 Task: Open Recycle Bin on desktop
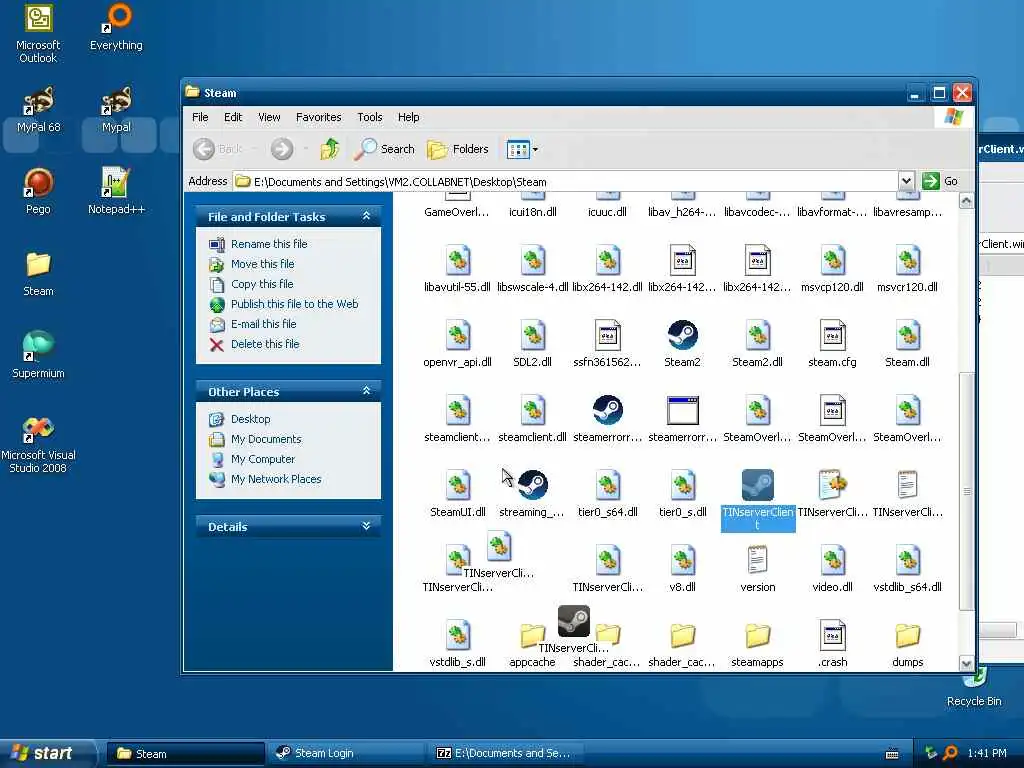coord(974,687)
